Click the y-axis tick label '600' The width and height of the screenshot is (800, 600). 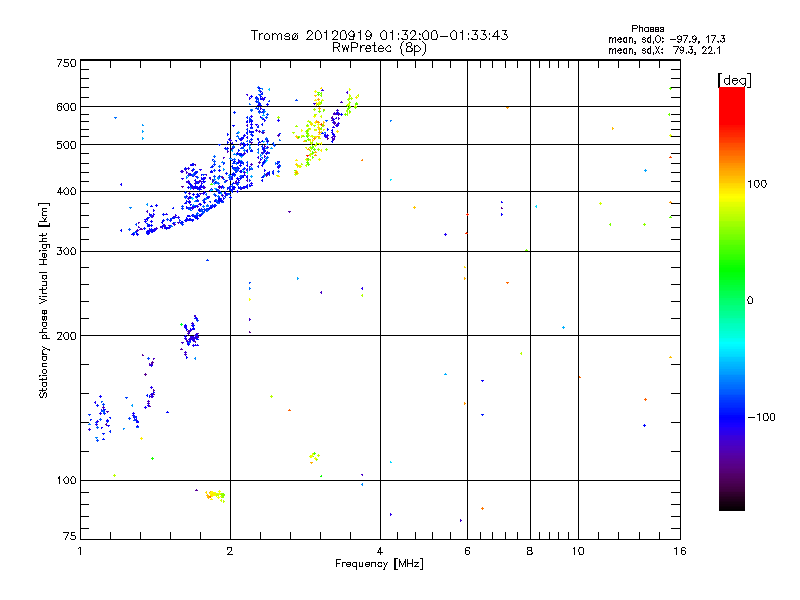pos(66,107)
